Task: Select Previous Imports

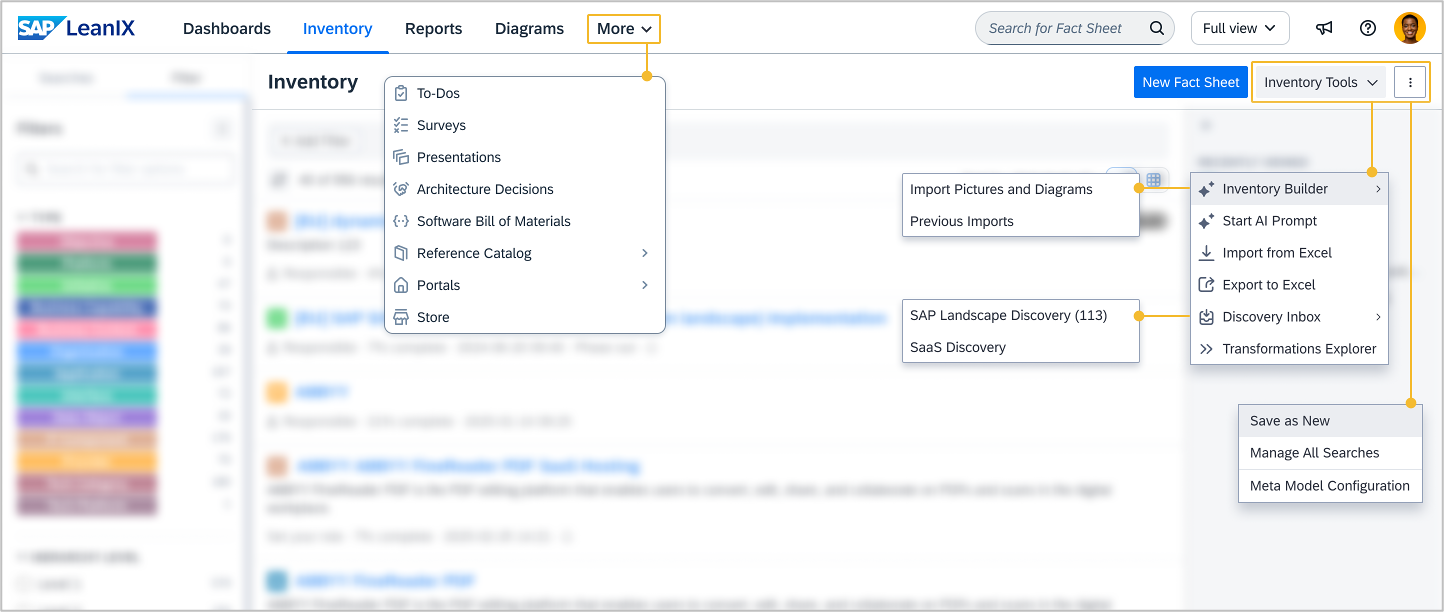Action: point(1021,221)
